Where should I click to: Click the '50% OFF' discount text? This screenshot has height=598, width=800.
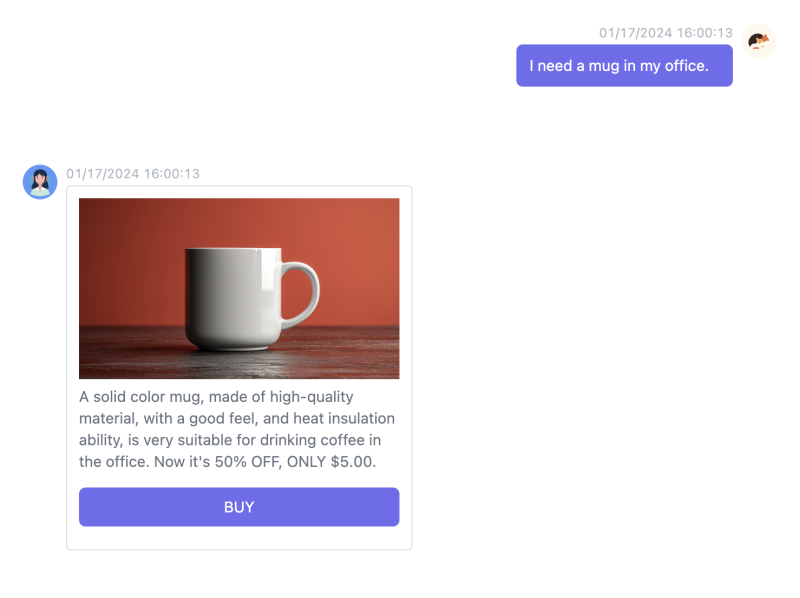point(247,462)
